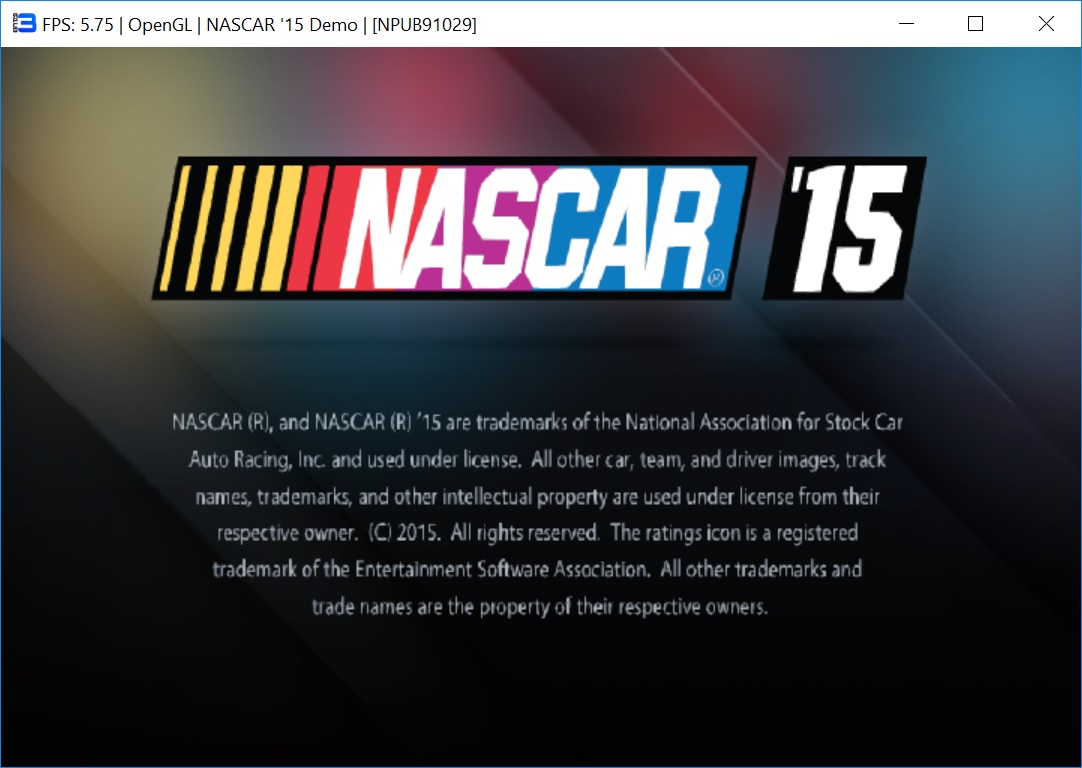Click the '15 logo block
1082x768 pixels.
(845, 228)
